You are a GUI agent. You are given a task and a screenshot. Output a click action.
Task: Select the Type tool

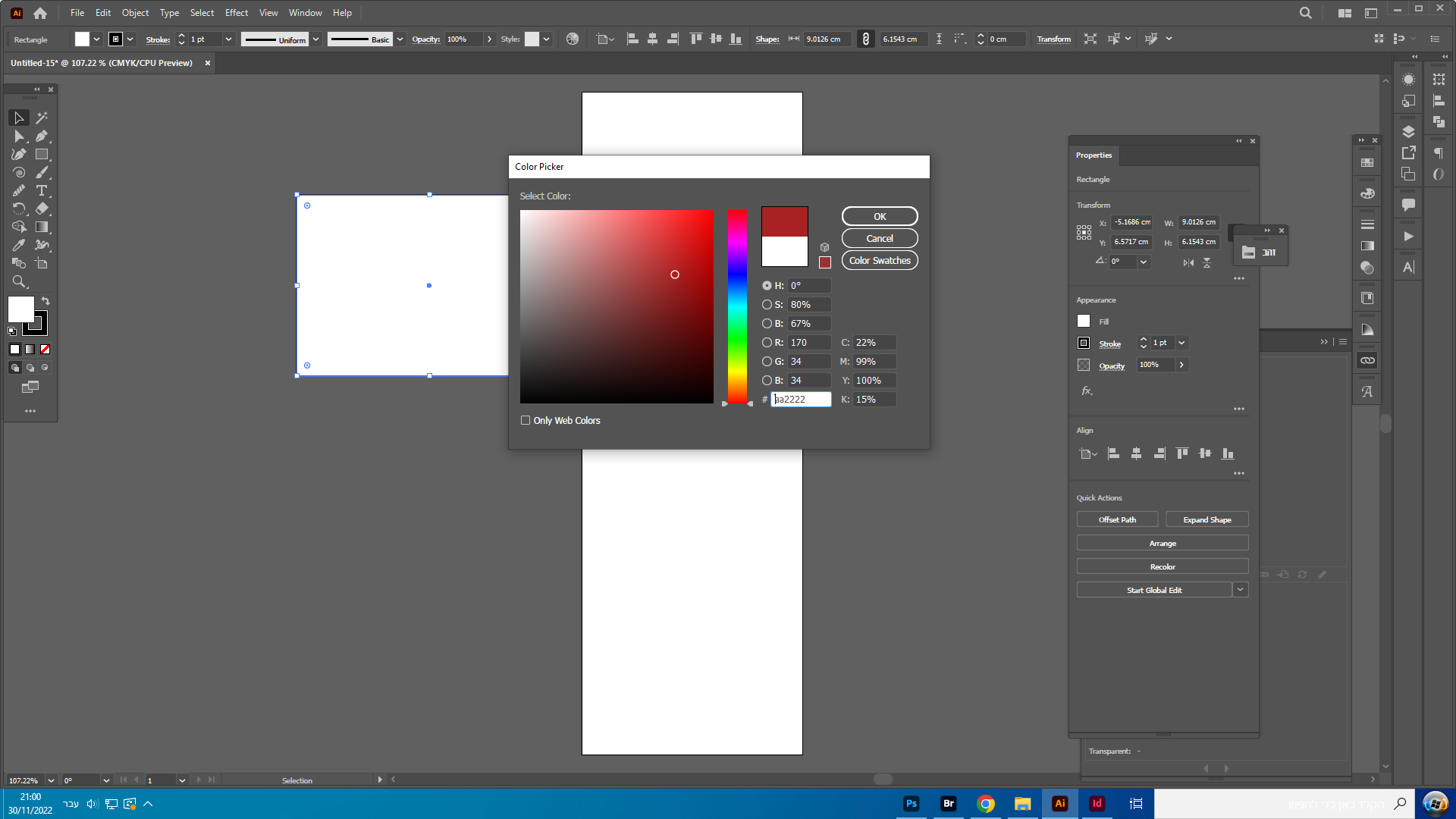point(42,190)
